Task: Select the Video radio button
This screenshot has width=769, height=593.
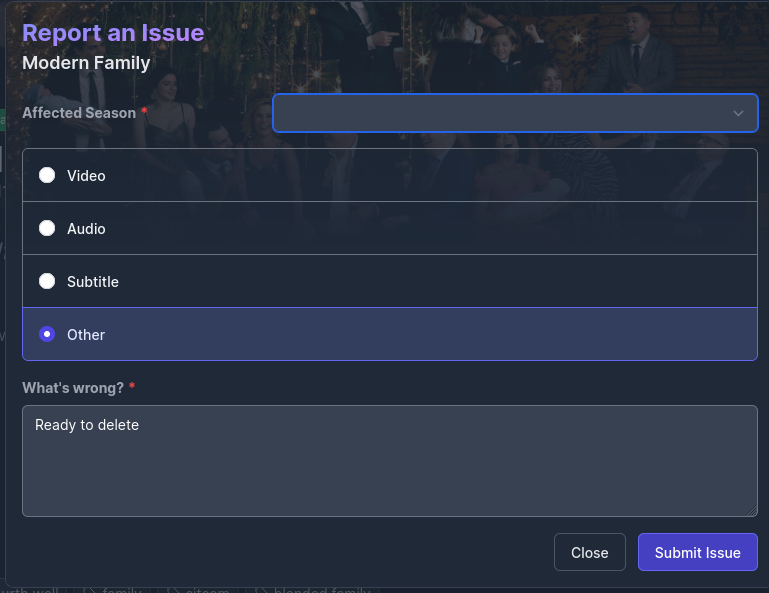Action: click(x=47, y=175)
